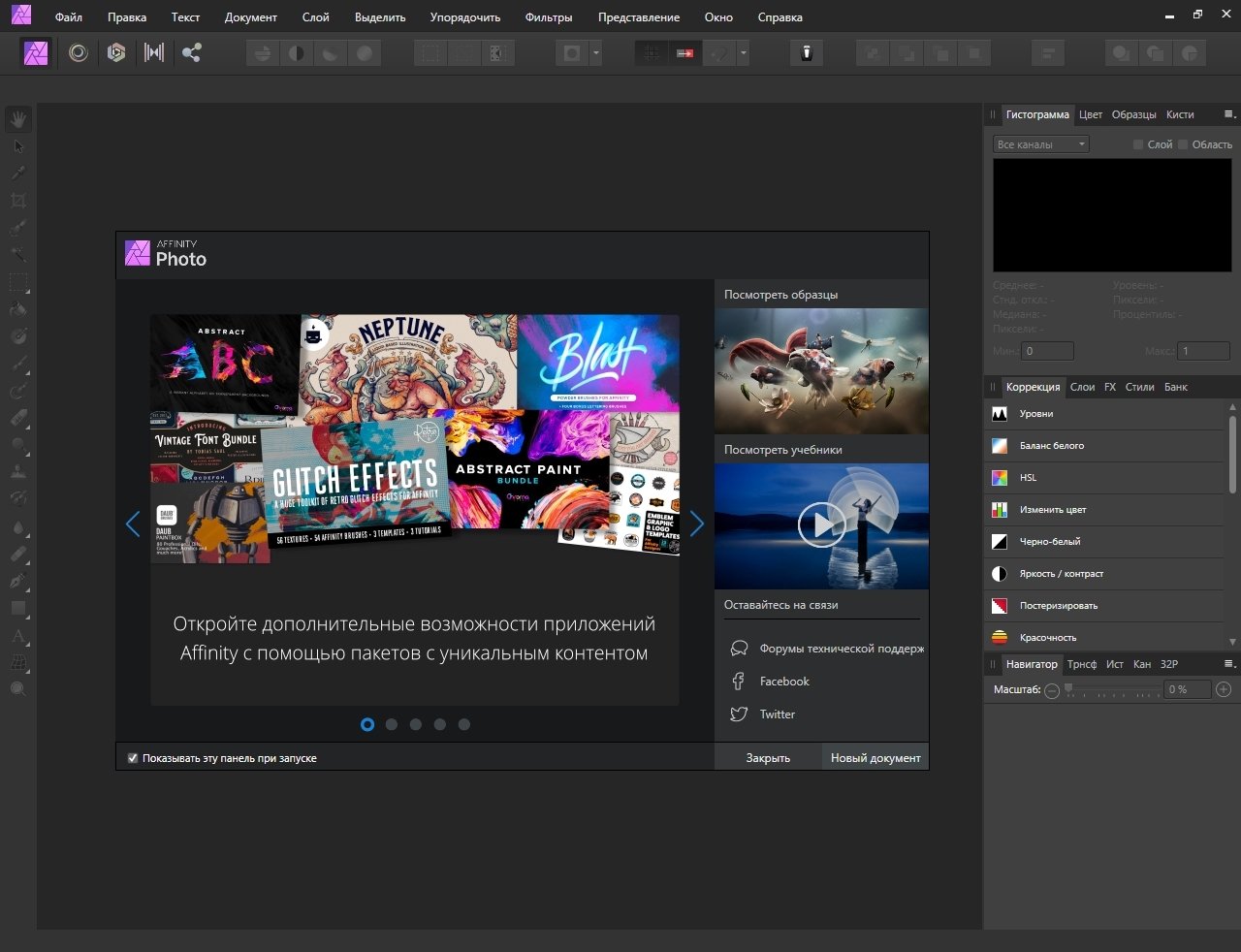
Task: Click the Assistant manager toolbar icon
Action: click(x=806, y=53)
